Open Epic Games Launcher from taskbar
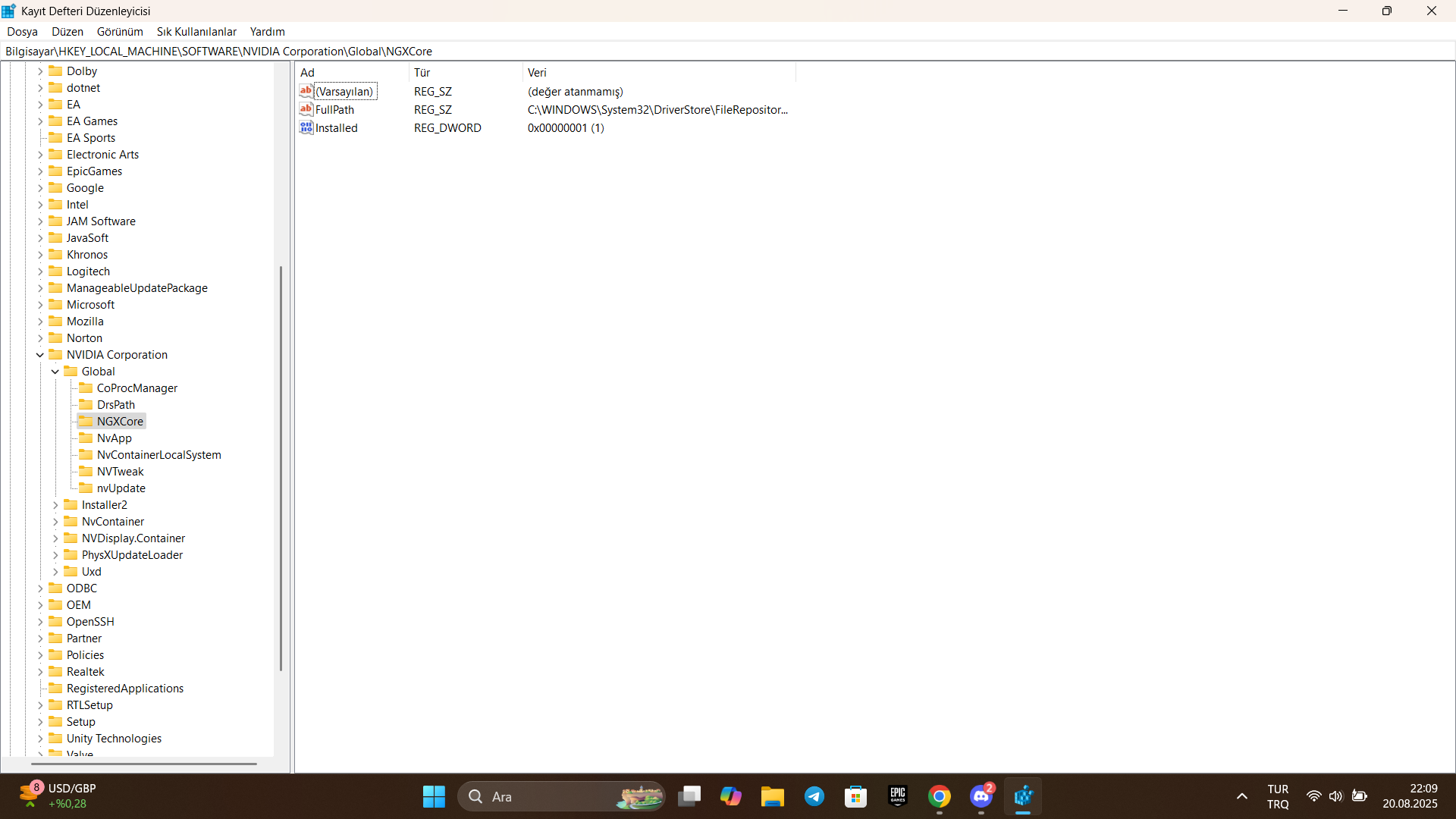The width and height of the screenshot is (1456, 819). pyautogui.click(x=898, y=796)
